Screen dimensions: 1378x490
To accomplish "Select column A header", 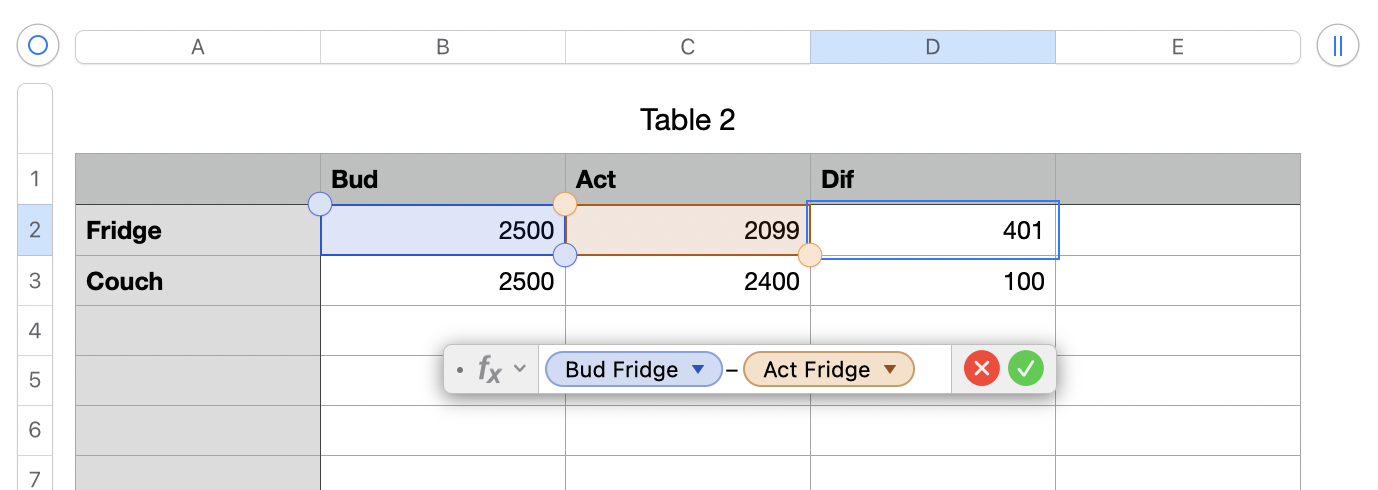I will 198,47.
